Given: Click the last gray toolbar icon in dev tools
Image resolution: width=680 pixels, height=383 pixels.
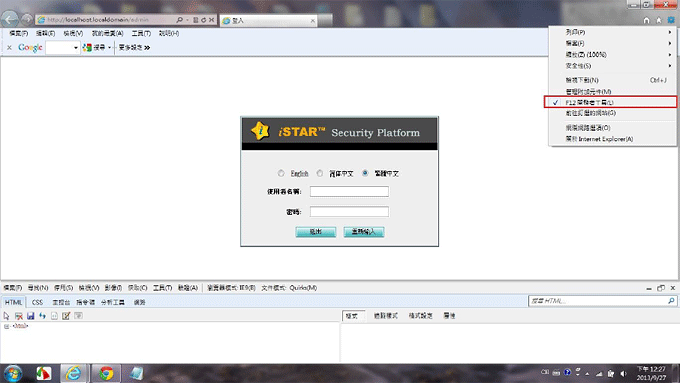Looking at the screenshot, I should click(x=78, y=316).
